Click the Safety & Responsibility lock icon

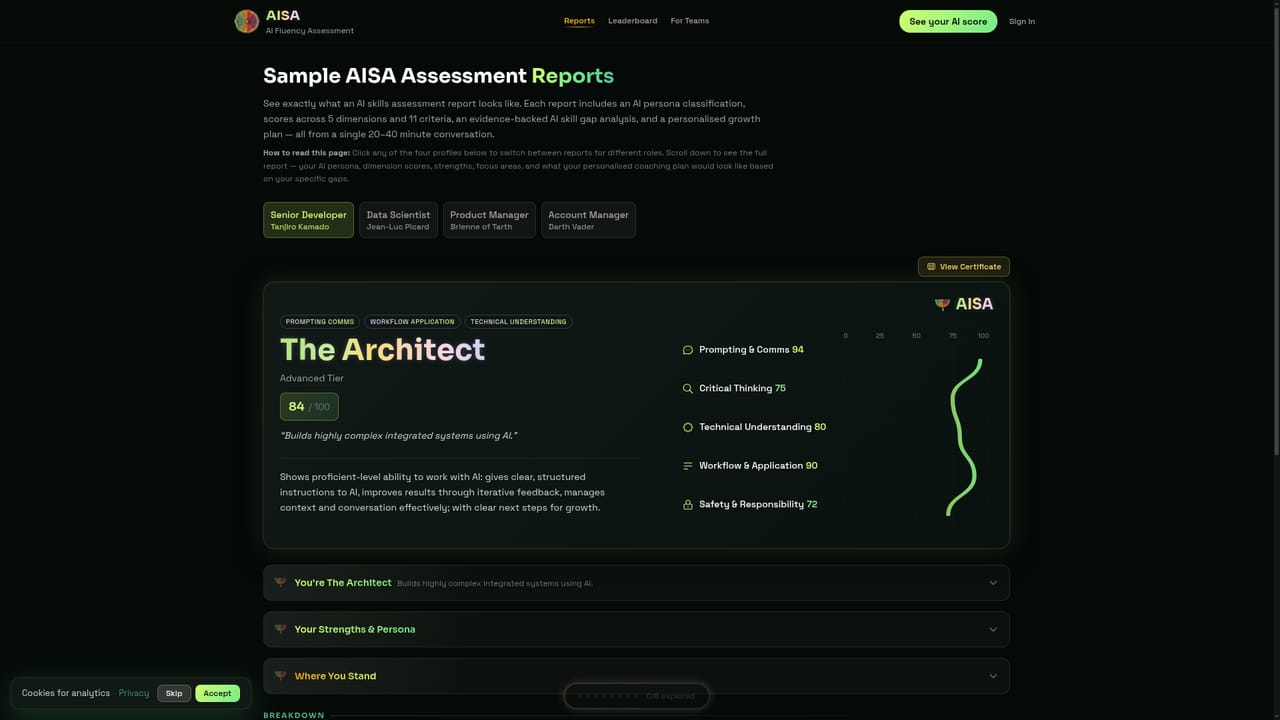pyautogui.click(x=687, y=505)
